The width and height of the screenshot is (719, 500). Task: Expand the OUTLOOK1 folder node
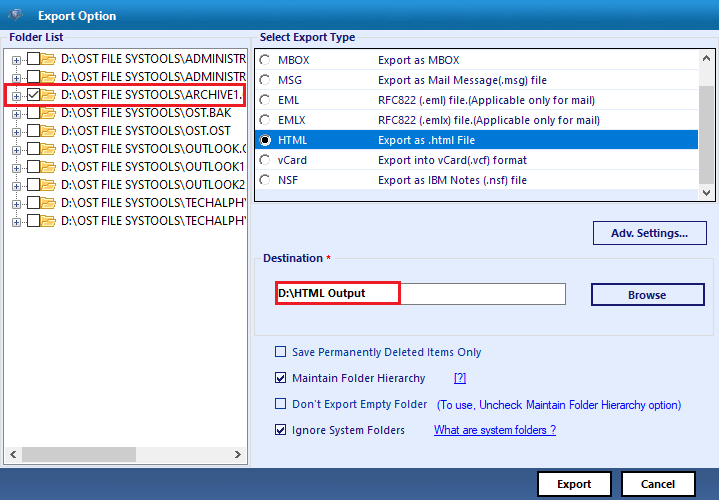[17, 168]
